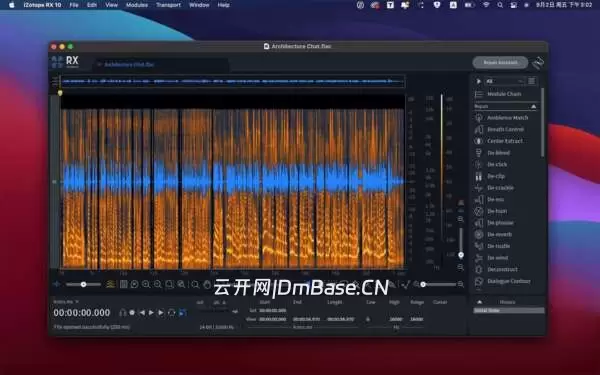Viewport: 600px width, 375px height.
Task: Open the De-crackle module
Action: coord(500,188)
